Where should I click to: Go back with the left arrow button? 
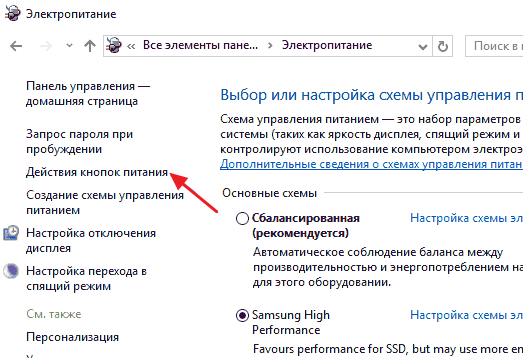click(x=16, y=46)
